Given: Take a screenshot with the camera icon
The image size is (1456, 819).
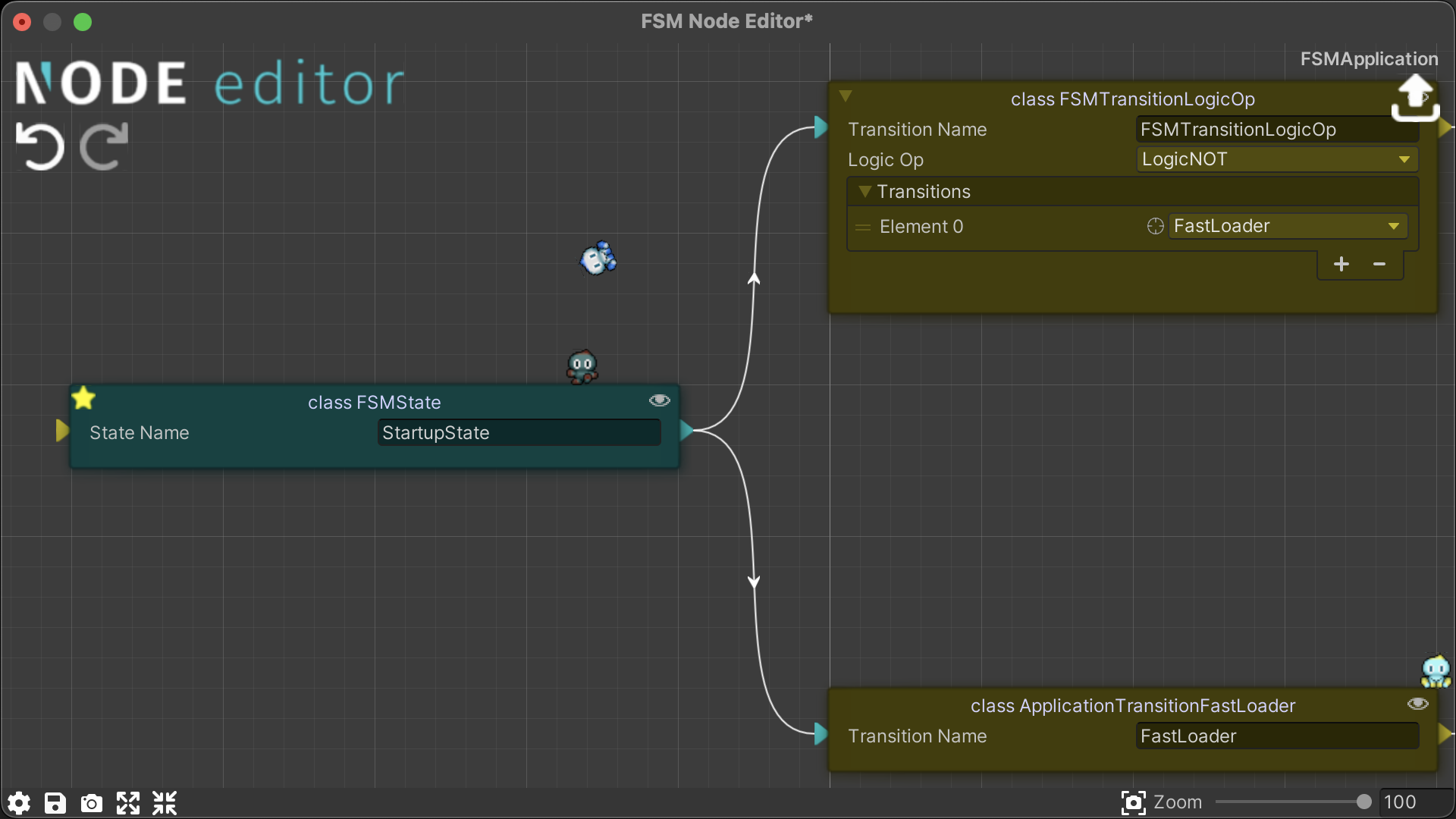Looking at the screenshot, I should pyautogui.click(x=92, y=803).
